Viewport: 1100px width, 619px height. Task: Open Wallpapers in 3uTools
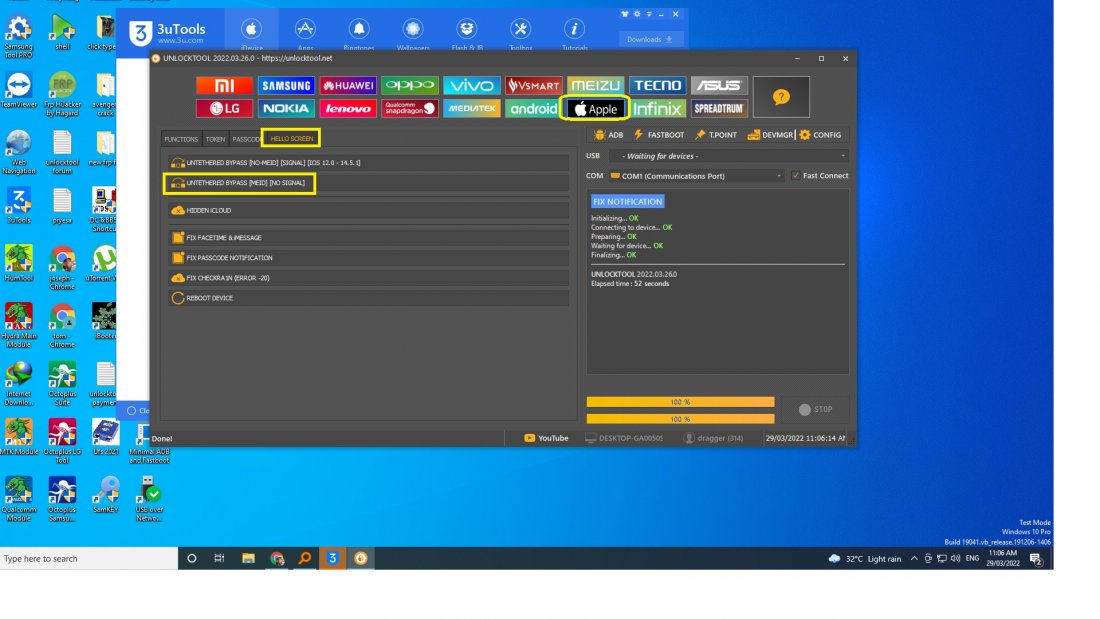coord(412,33)
